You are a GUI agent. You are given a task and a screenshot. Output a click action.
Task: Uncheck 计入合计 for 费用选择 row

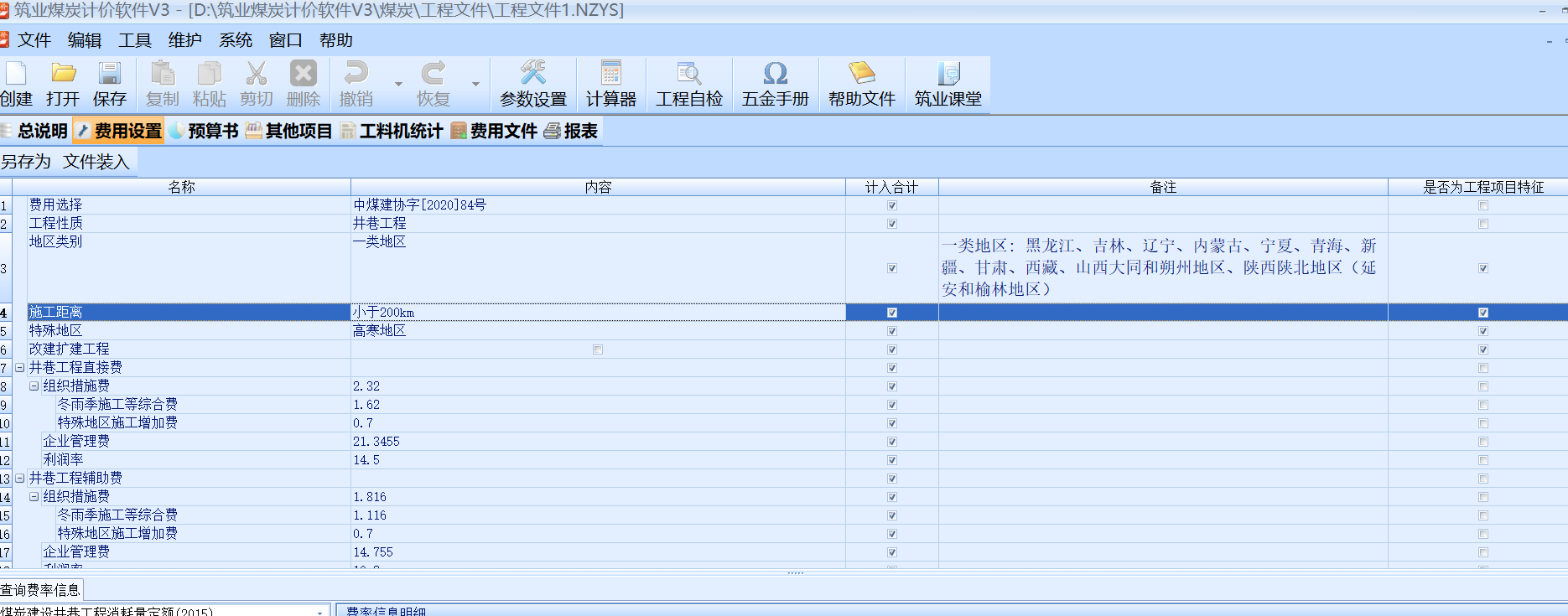click(x=892, y=205)
